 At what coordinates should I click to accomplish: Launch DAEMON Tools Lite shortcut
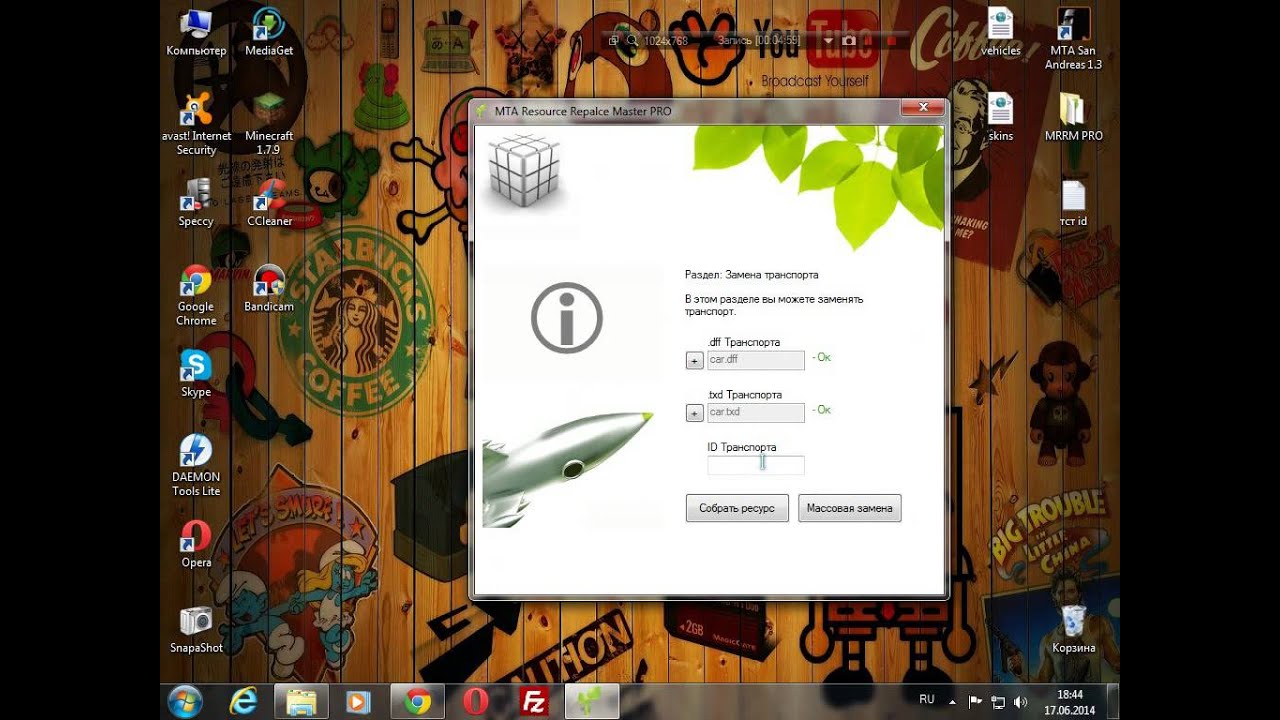click(196, 466)
